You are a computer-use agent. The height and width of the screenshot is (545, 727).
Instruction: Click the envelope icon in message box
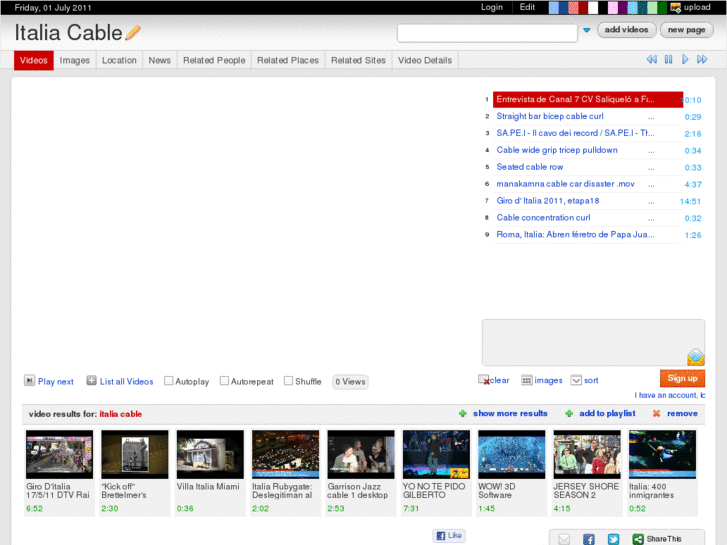coord(695,357)
